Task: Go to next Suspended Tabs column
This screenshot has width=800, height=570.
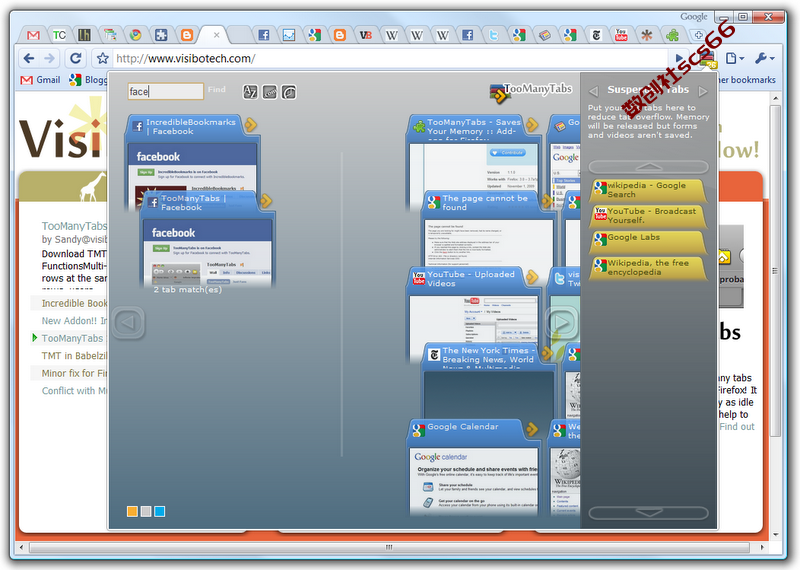Action: [x=703, y=91]
